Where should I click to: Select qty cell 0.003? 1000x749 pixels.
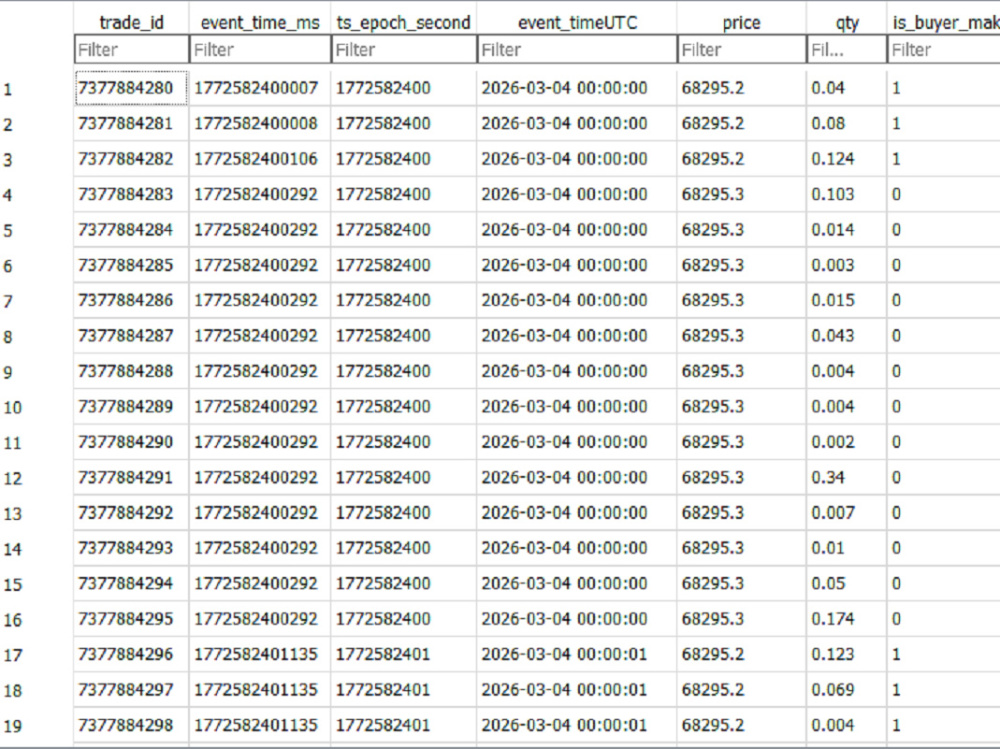[x=847, y=265]
